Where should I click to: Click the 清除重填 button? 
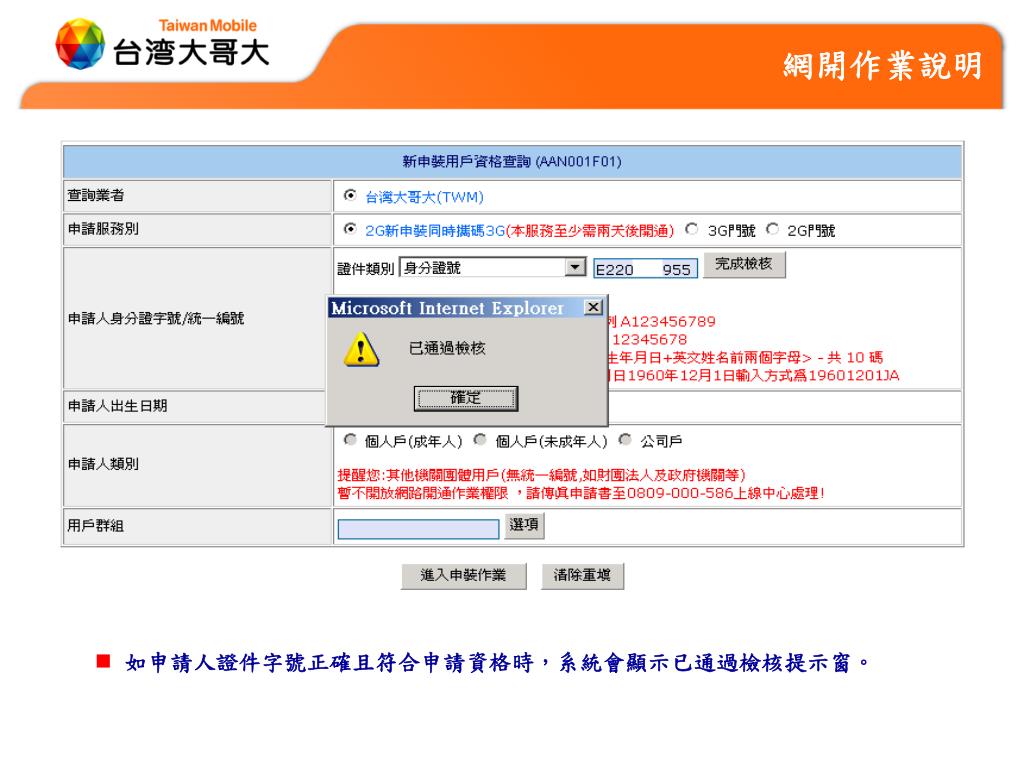[x=582, y=575]
